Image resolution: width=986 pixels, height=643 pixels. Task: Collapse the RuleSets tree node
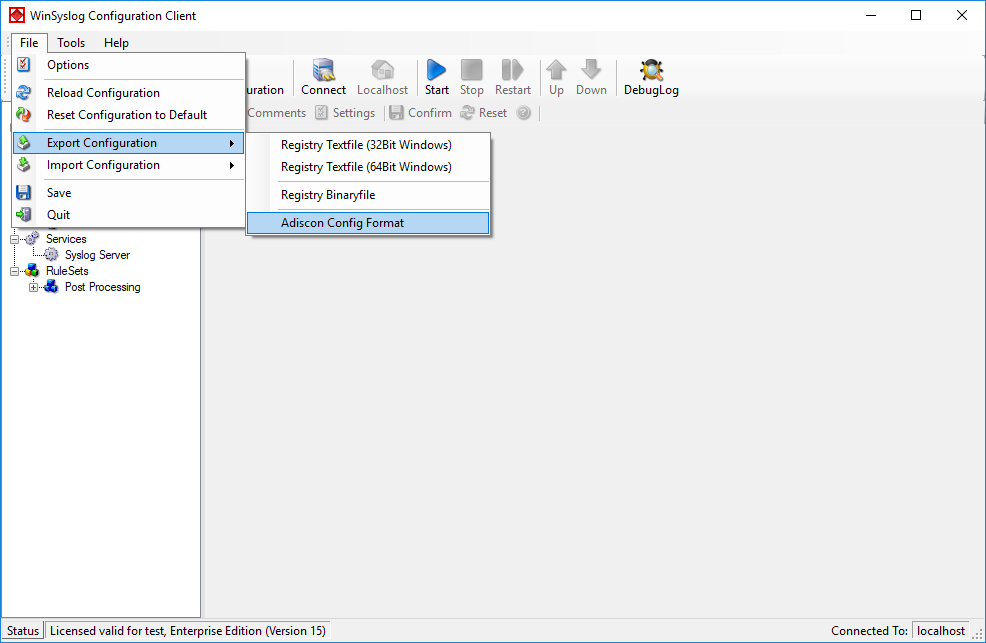click(14, 272)
